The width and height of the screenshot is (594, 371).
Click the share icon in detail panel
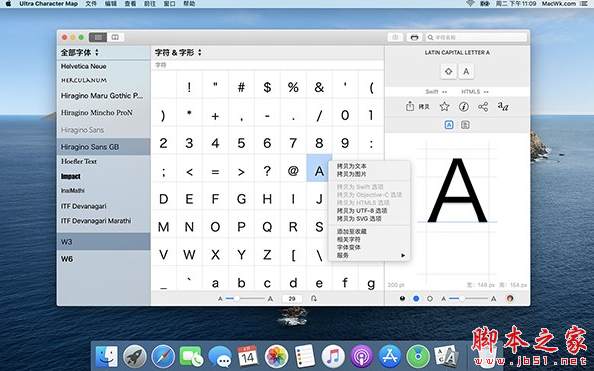(x=483, y=106)
